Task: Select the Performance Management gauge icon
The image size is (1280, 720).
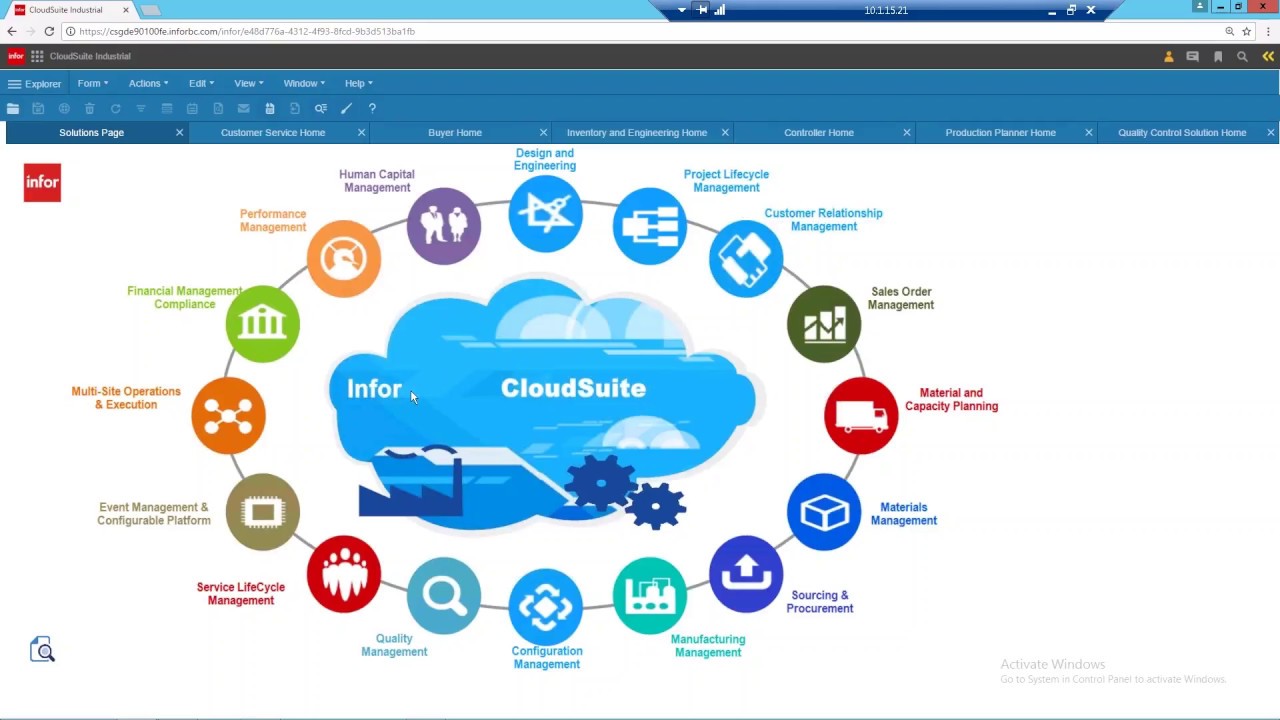Action: pos(344,258)
